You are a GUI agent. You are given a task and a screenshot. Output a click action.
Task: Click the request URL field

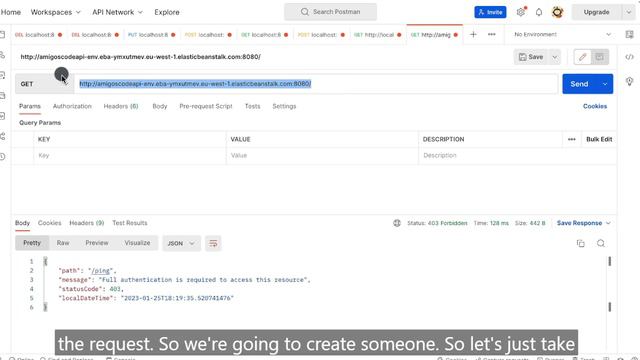[316, 84]
